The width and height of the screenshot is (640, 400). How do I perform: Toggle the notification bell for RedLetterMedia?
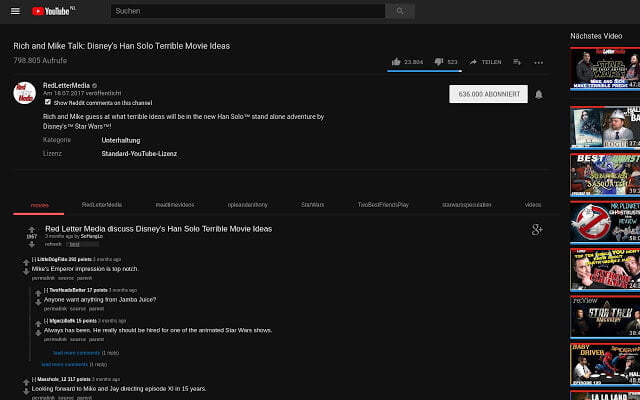pos(539,94)
